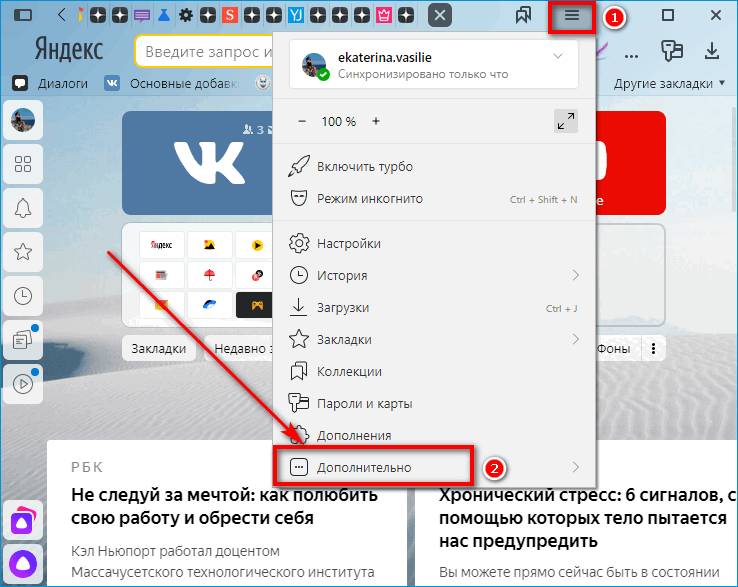
Task: Open the yellow play-button tile
Action: pos(255,245)
